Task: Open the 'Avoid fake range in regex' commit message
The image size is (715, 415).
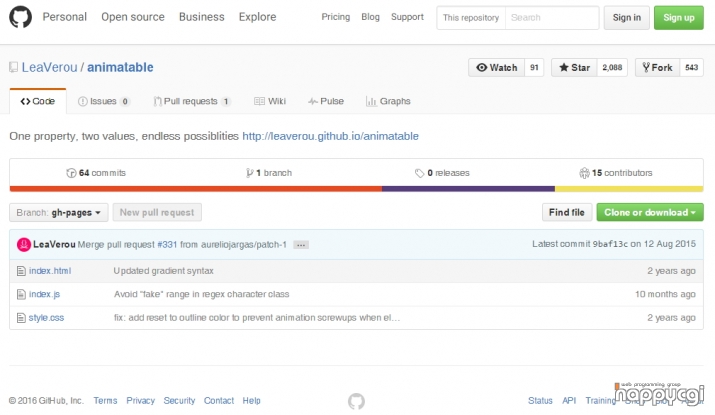Action: 202,294
